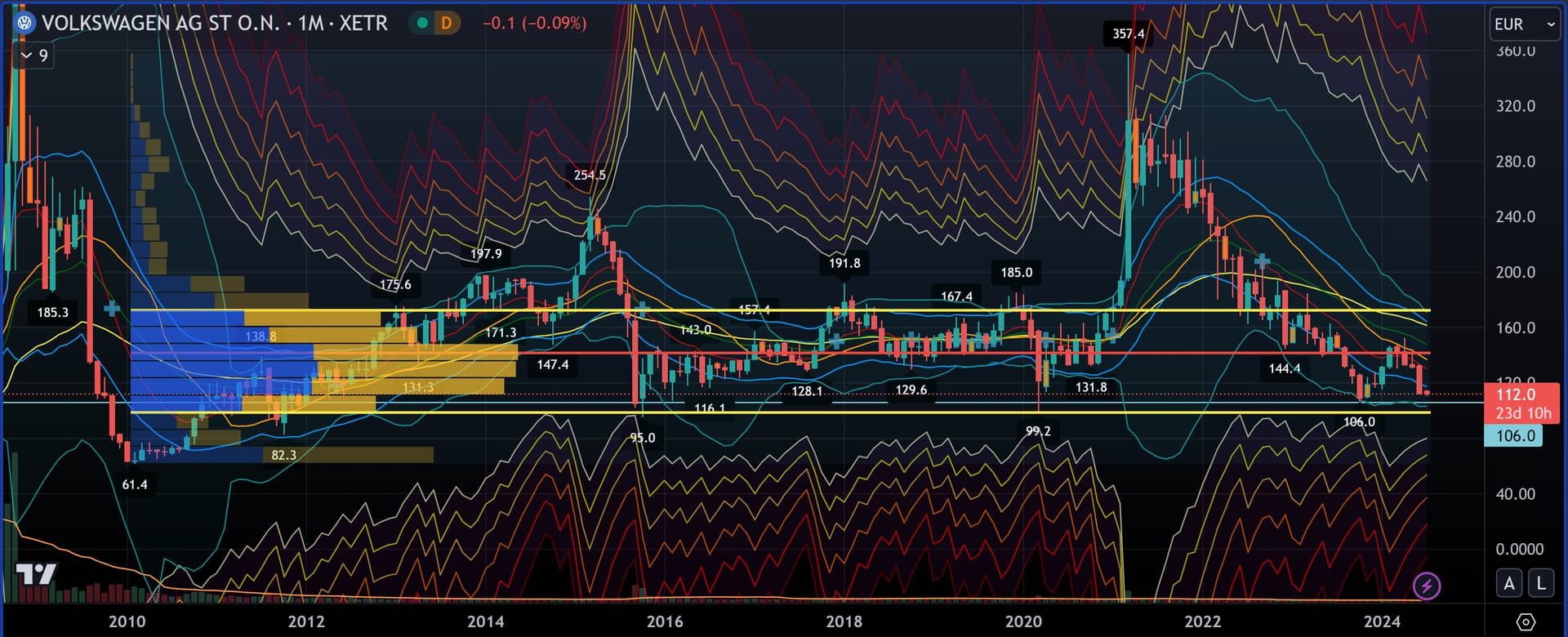1568x637 pixels.
Task: Click the 95.0 low pivot label
Action: click(x=643, y=438)
